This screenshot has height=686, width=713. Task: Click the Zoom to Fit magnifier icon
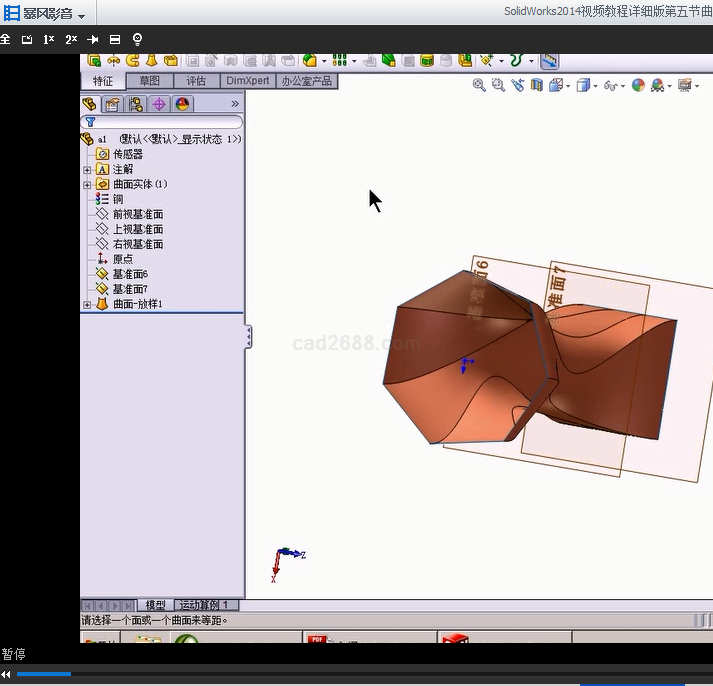(x=479, y=86)
